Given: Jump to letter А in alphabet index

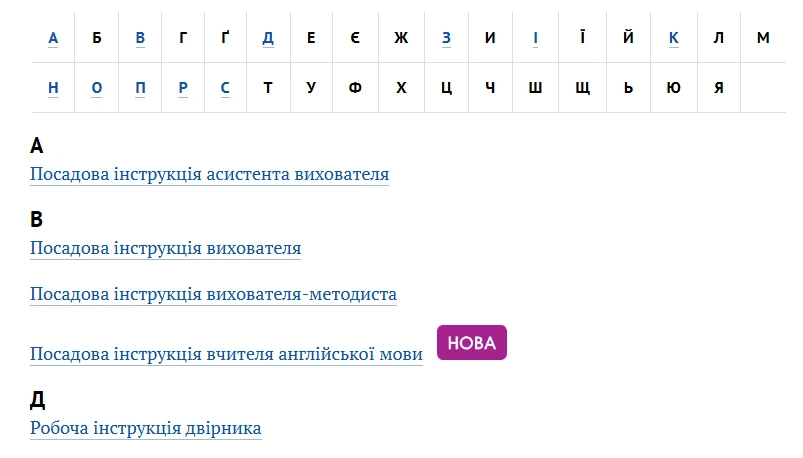Looking at the screenshot, I should pos(53,38).
